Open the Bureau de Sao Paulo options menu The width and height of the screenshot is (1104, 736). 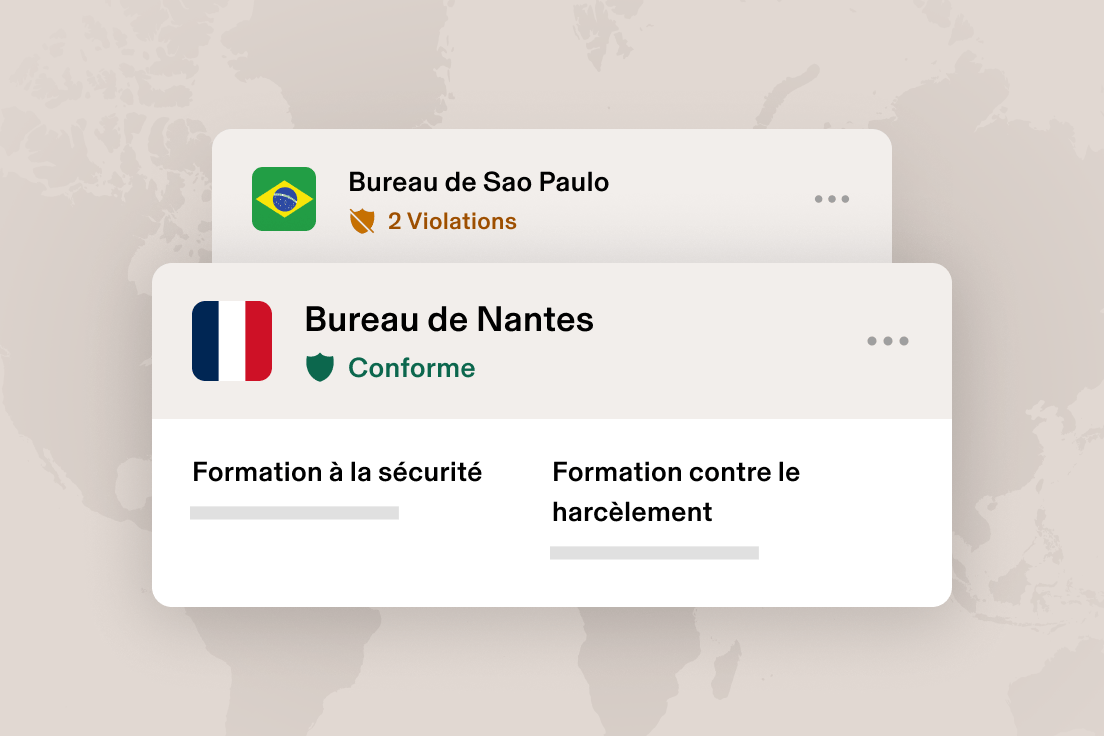click(832, 199)
